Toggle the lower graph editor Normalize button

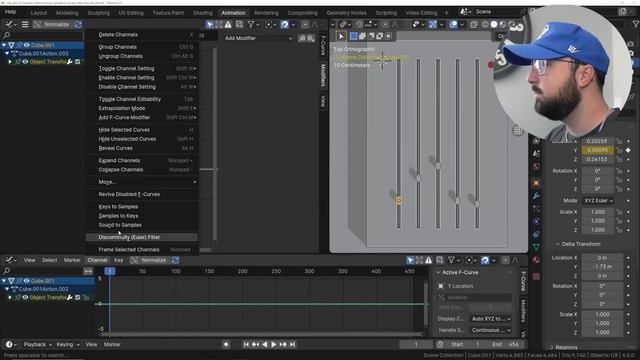[149, 260]
